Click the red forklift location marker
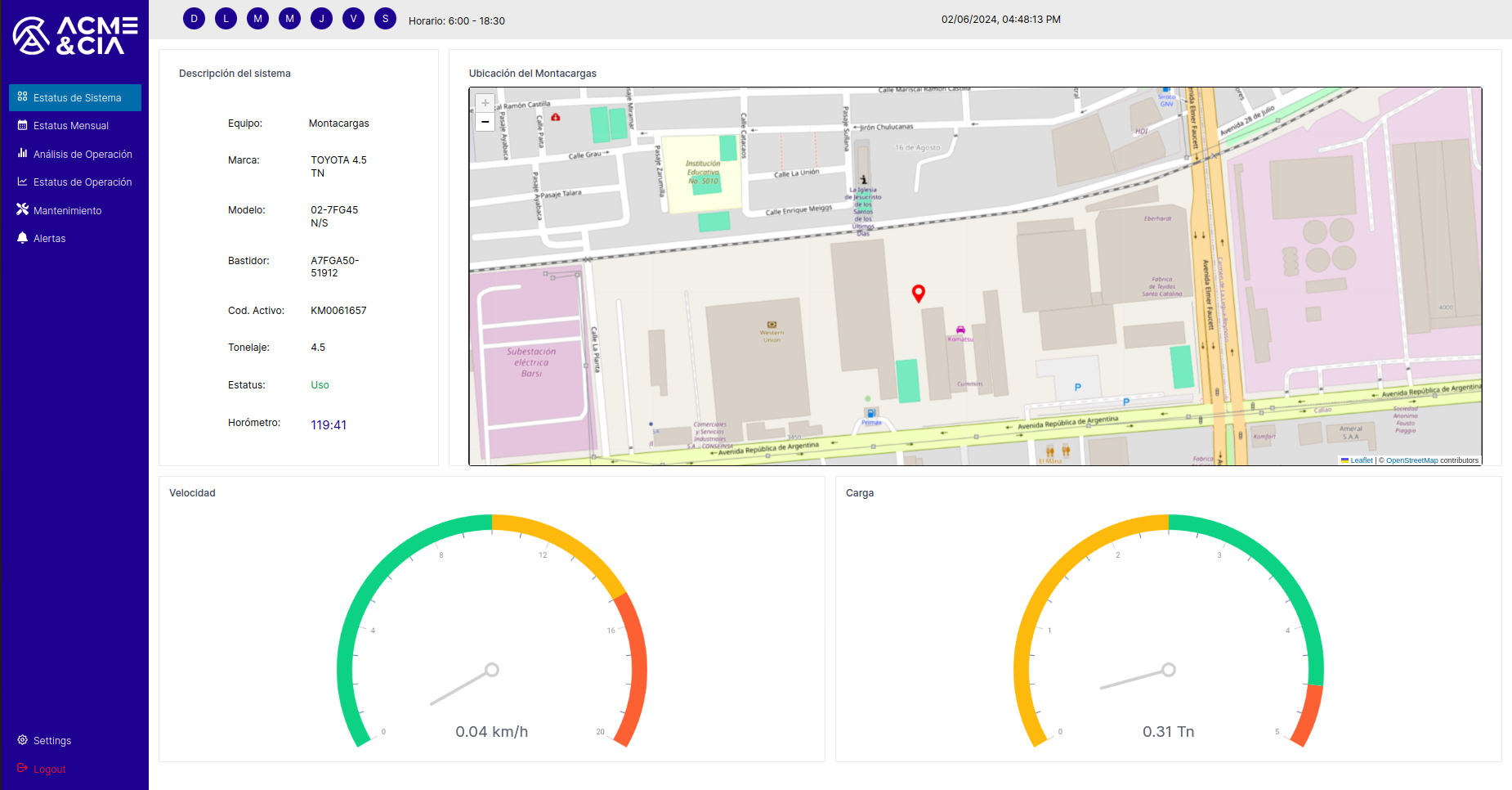Screen dimensions: 1512x790 coord(918,293)
